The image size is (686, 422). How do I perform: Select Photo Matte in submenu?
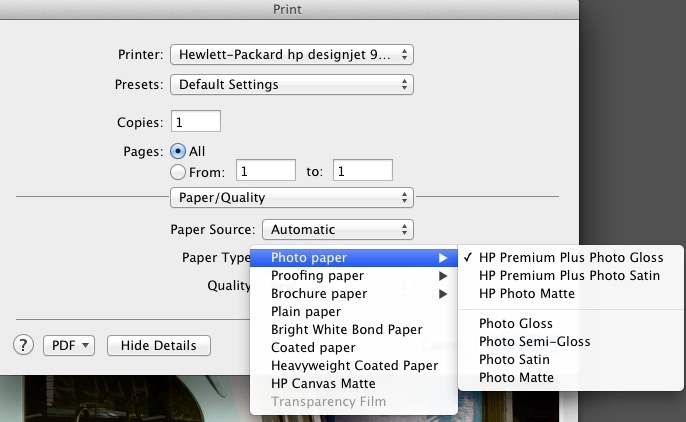pos(571,377)
